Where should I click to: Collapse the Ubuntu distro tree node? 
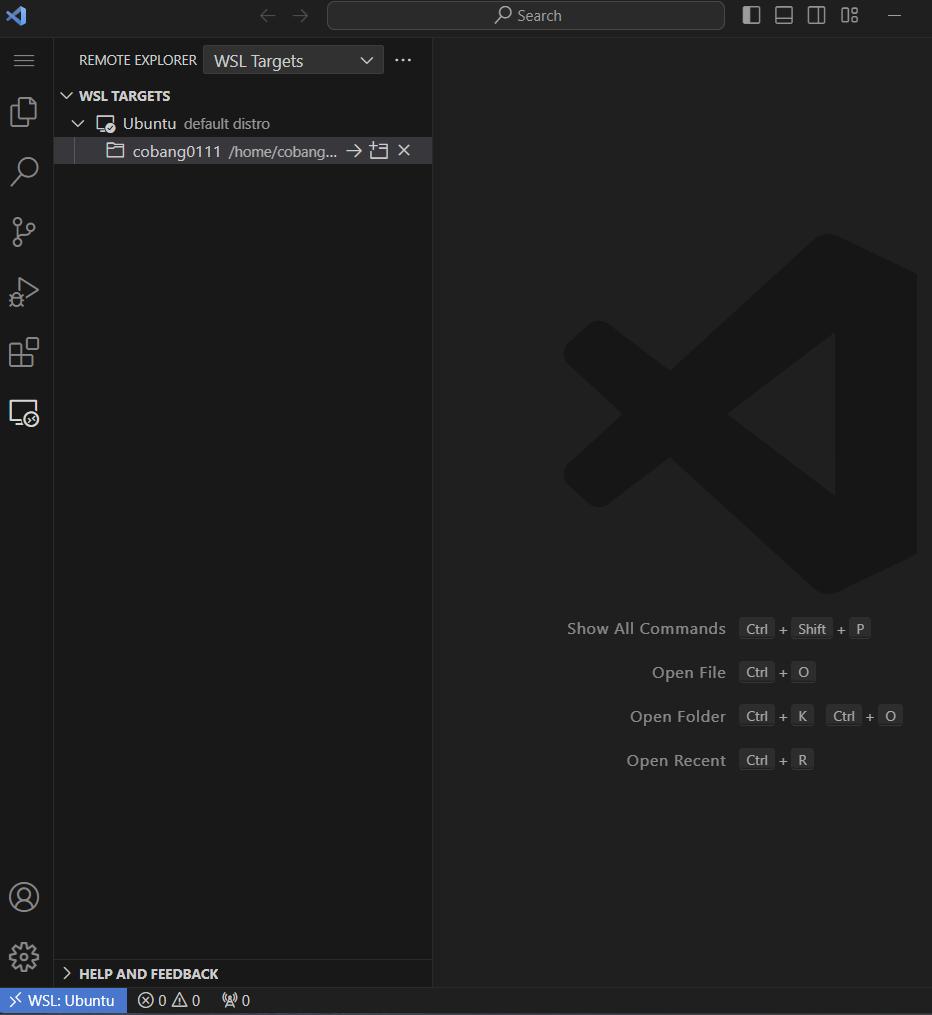coord(78,123)
